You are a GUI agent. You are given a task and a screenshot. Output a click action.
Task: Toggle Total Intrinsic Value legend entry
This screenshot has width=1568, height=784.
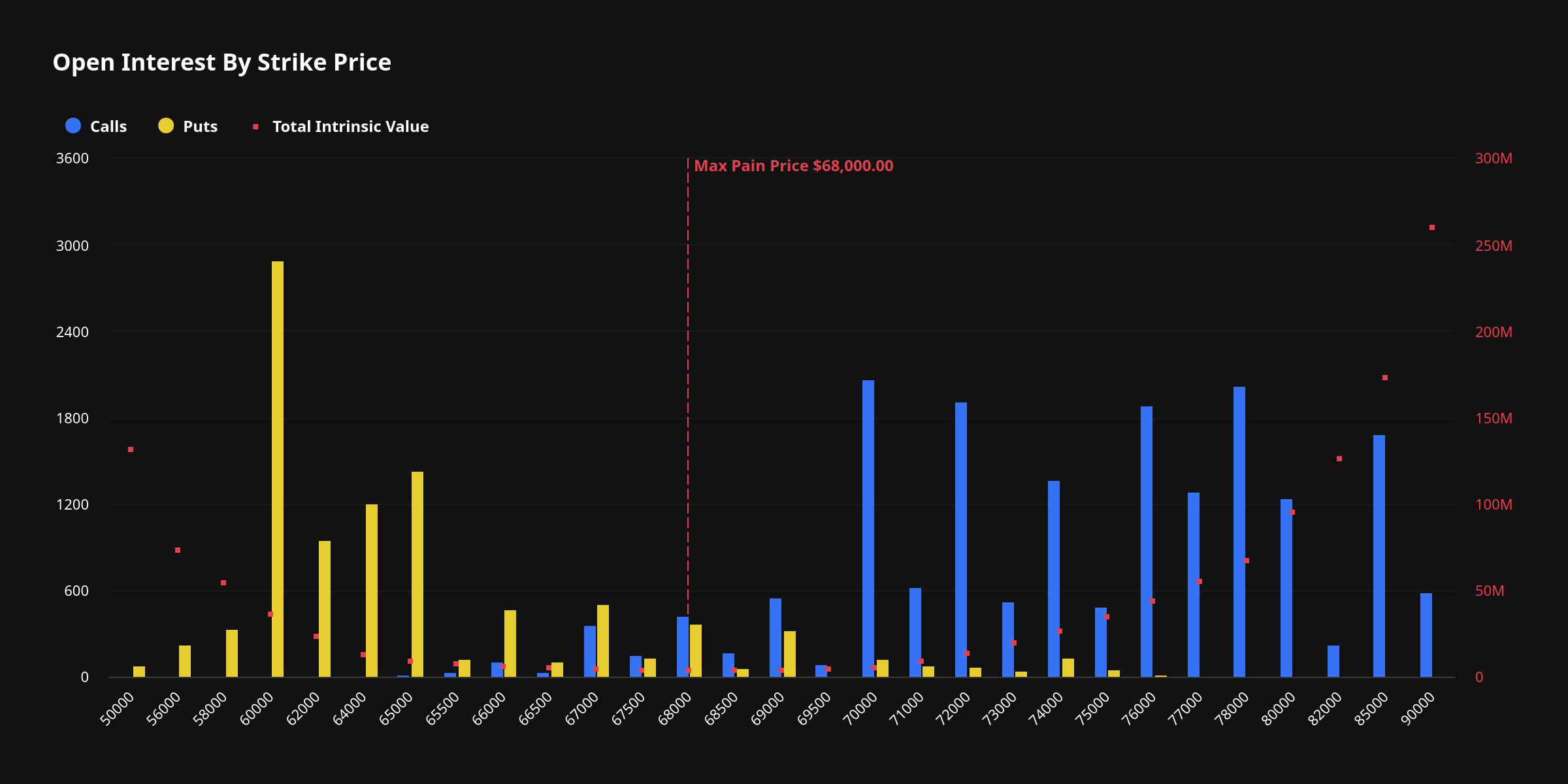pyautogui.click(x=350, y=127)
